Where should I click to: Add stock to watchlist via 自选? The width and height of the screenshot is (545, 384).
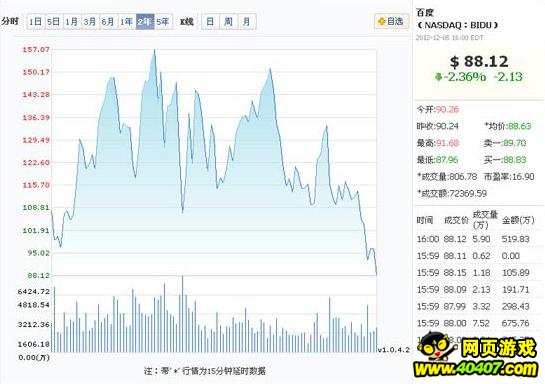point(391,21)
